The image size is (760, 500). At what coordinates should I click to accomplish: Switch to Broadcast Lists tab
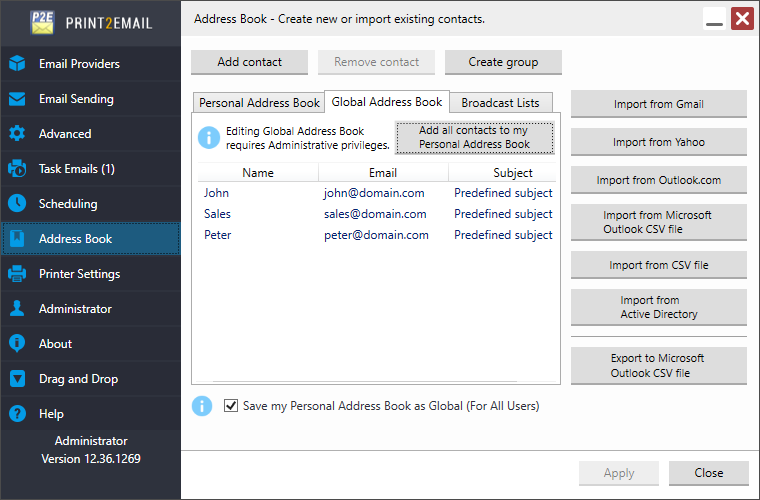[x=500, y=103]
